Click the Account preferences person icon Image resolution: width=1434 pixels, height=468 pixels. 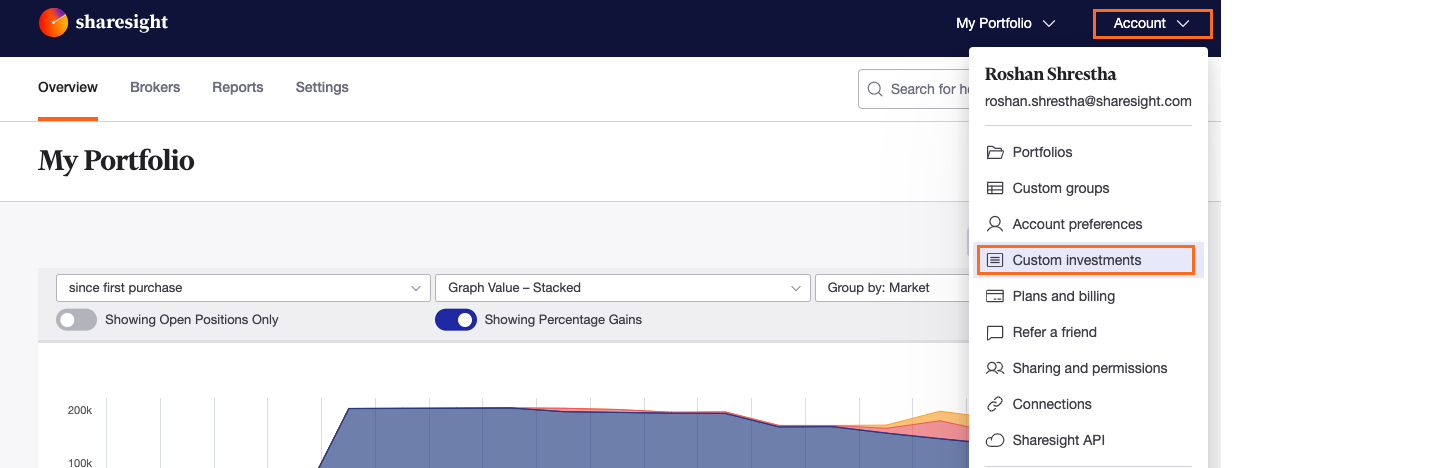(995, 224)
